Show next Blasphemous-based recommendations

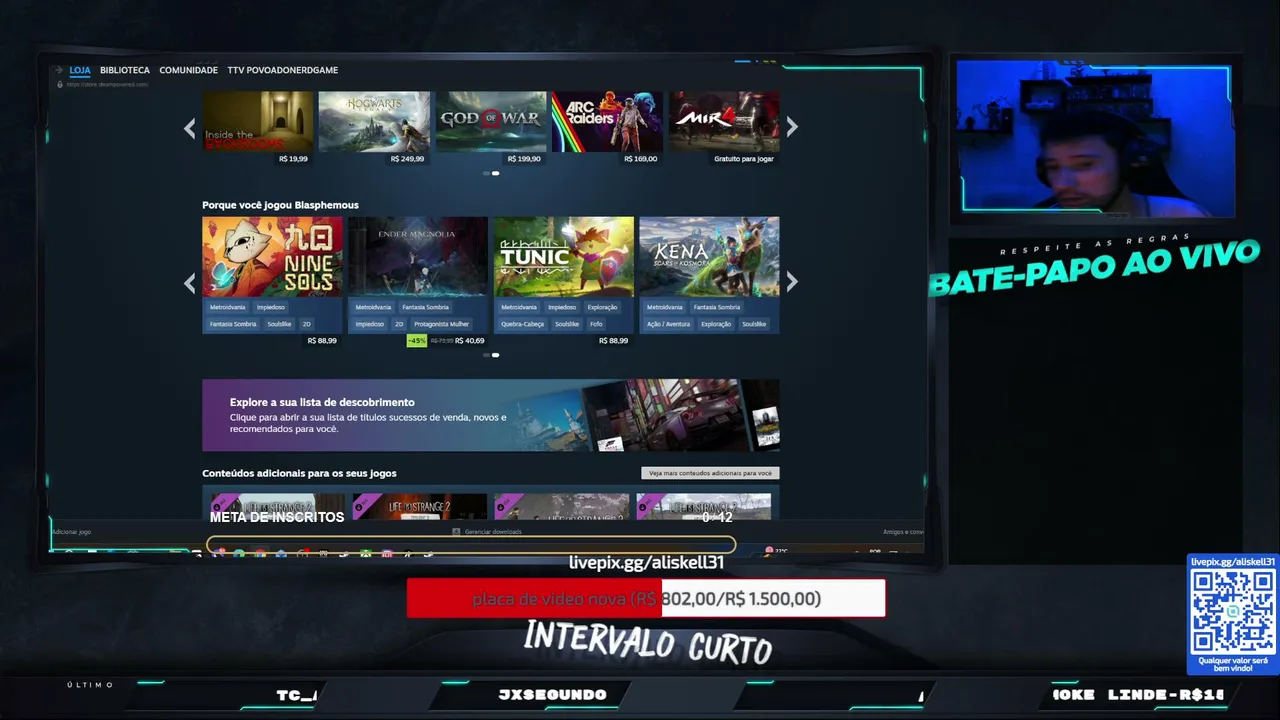click(x=792, y=283)
